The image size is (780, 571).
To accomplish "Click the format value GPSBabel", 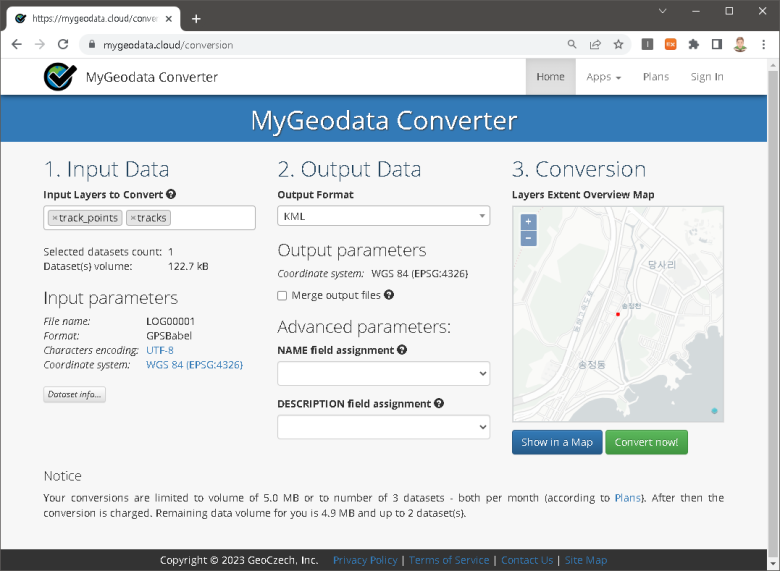I will [x=169, y=336].
